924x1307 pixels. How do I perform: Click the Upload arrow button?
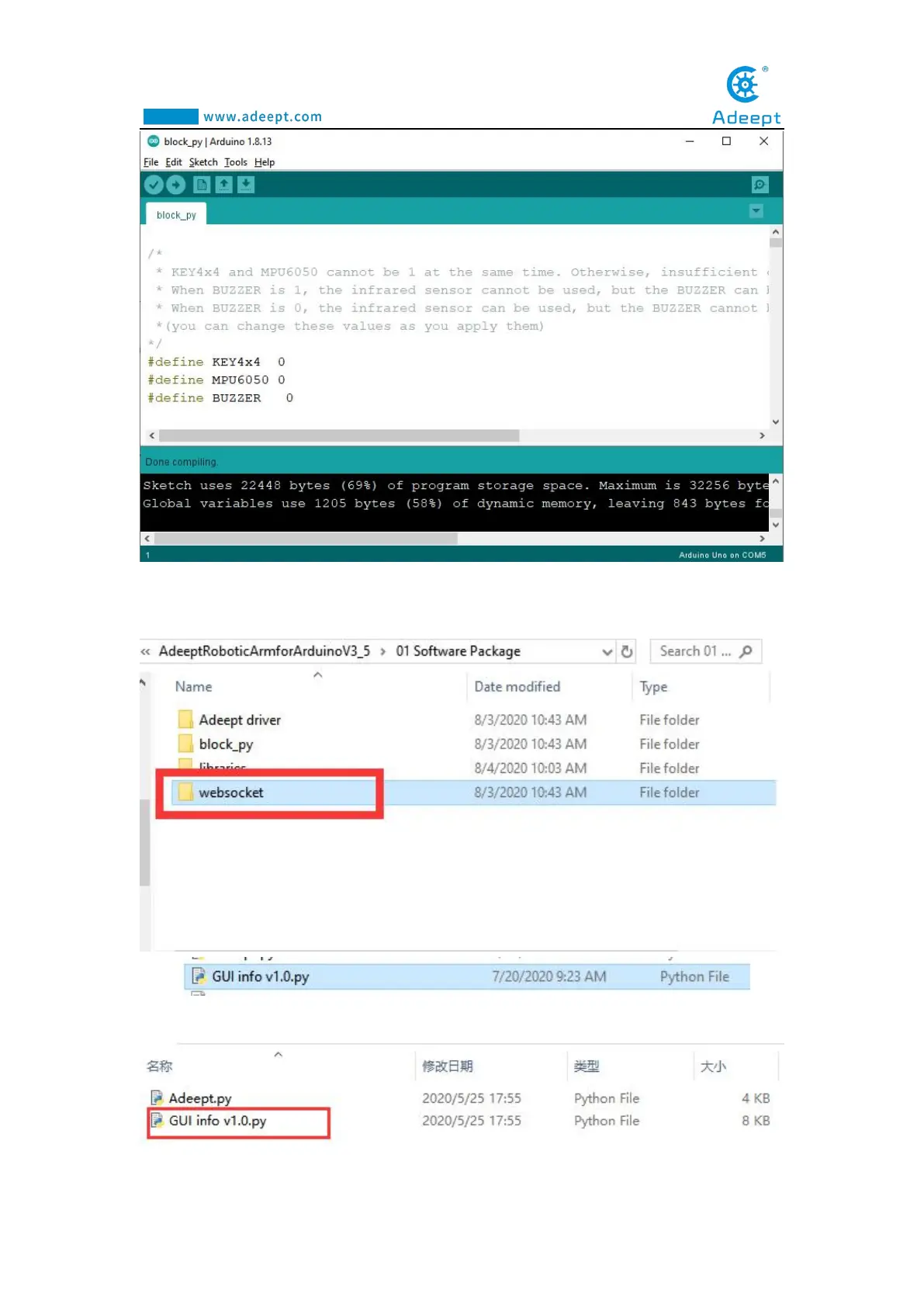[176, 185]
